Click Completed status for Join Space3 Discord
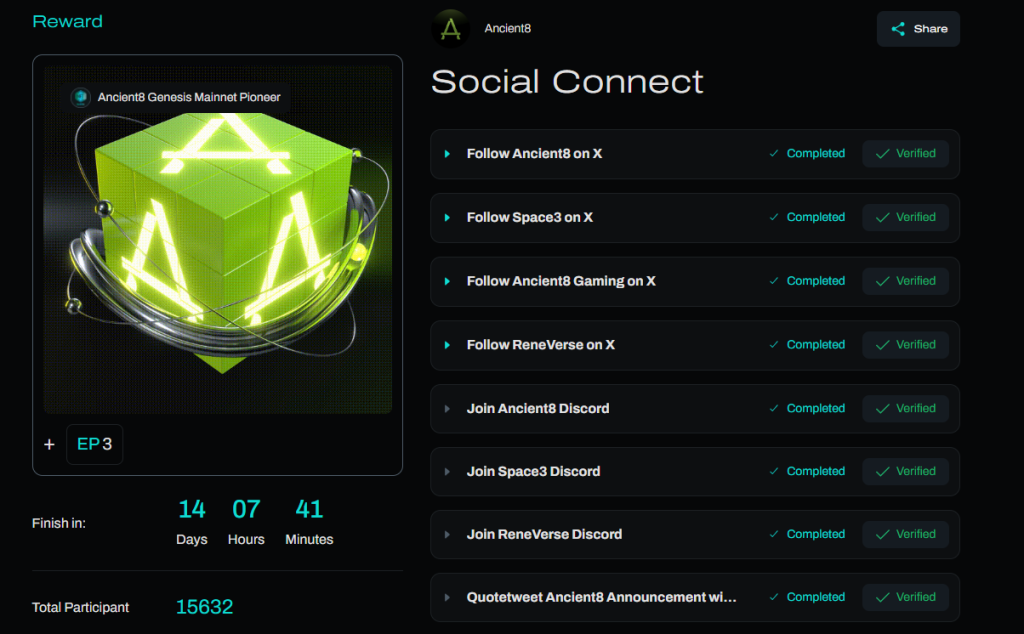The height and width of the screenshot is (634, 1024). point(807,471)
